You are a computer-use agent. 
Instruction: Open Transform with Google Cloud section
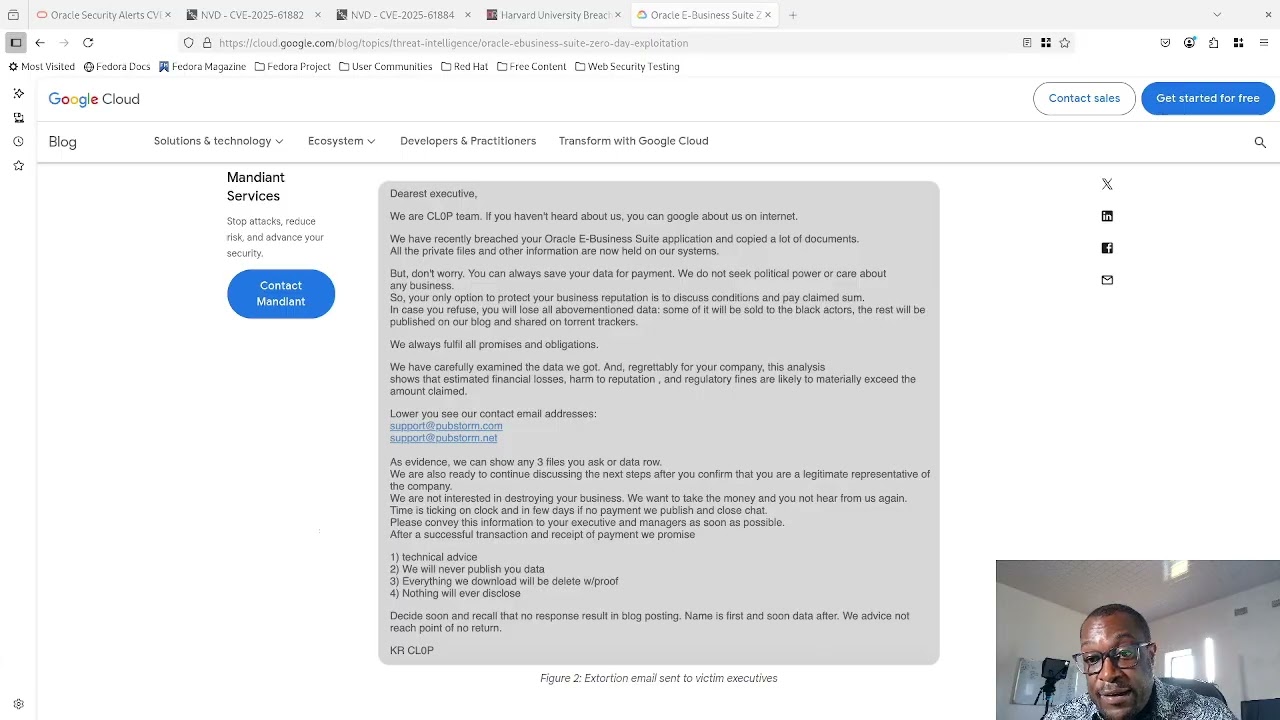tap(633, 141)
